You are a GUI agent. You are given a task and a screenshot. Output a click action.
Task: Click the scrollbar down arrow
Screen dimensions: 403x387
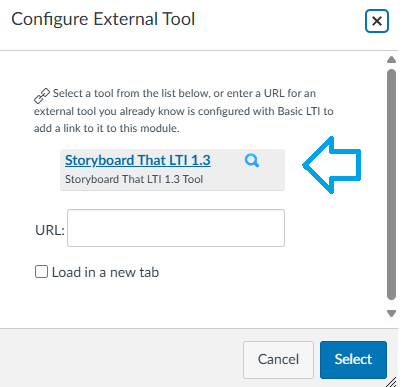tap(391, 313)
